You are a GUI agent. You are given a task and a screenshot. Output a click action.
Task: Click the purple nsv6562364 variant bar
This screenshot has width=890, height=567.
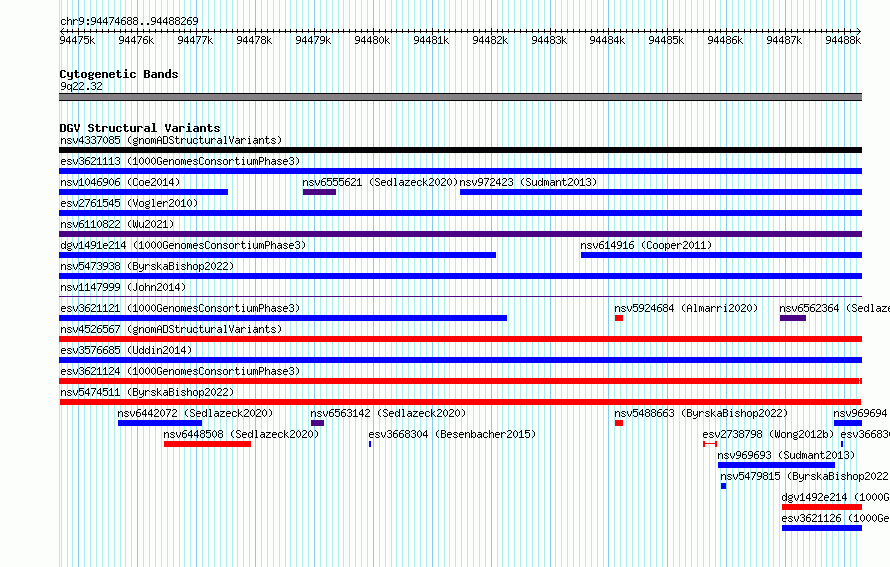(793, 318)
